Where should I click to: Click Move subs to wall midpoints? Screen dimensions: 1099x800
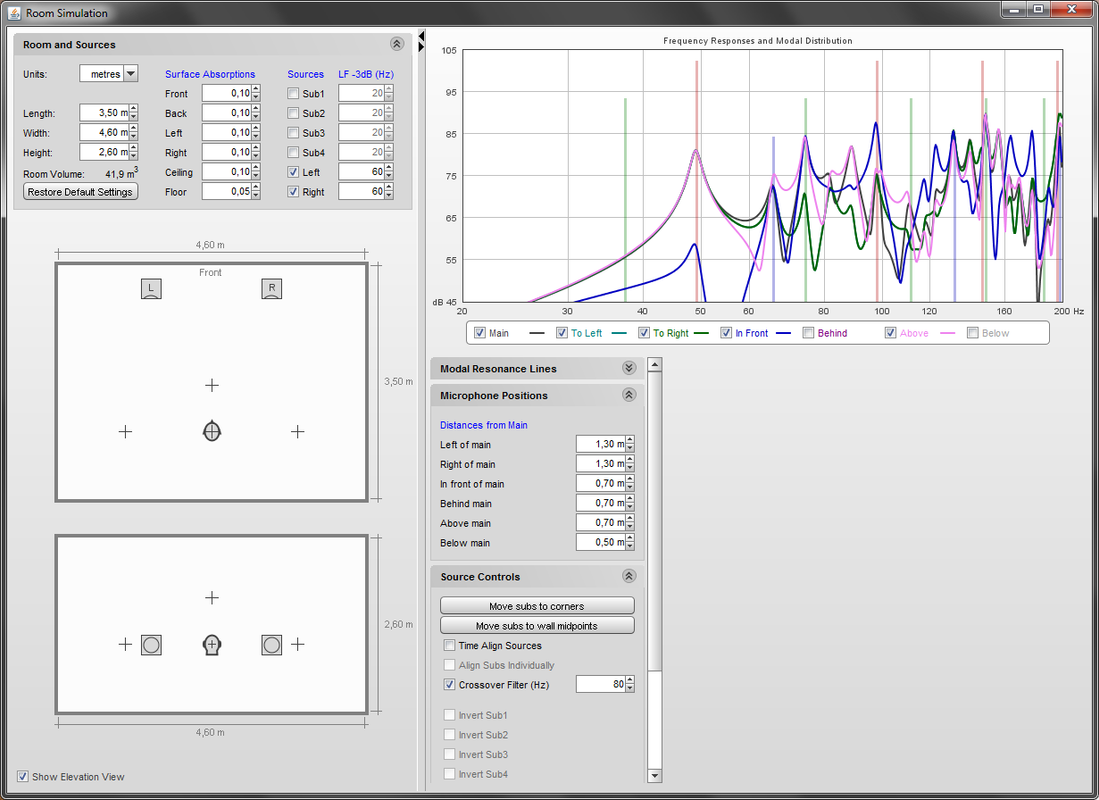tap(537, 625)
